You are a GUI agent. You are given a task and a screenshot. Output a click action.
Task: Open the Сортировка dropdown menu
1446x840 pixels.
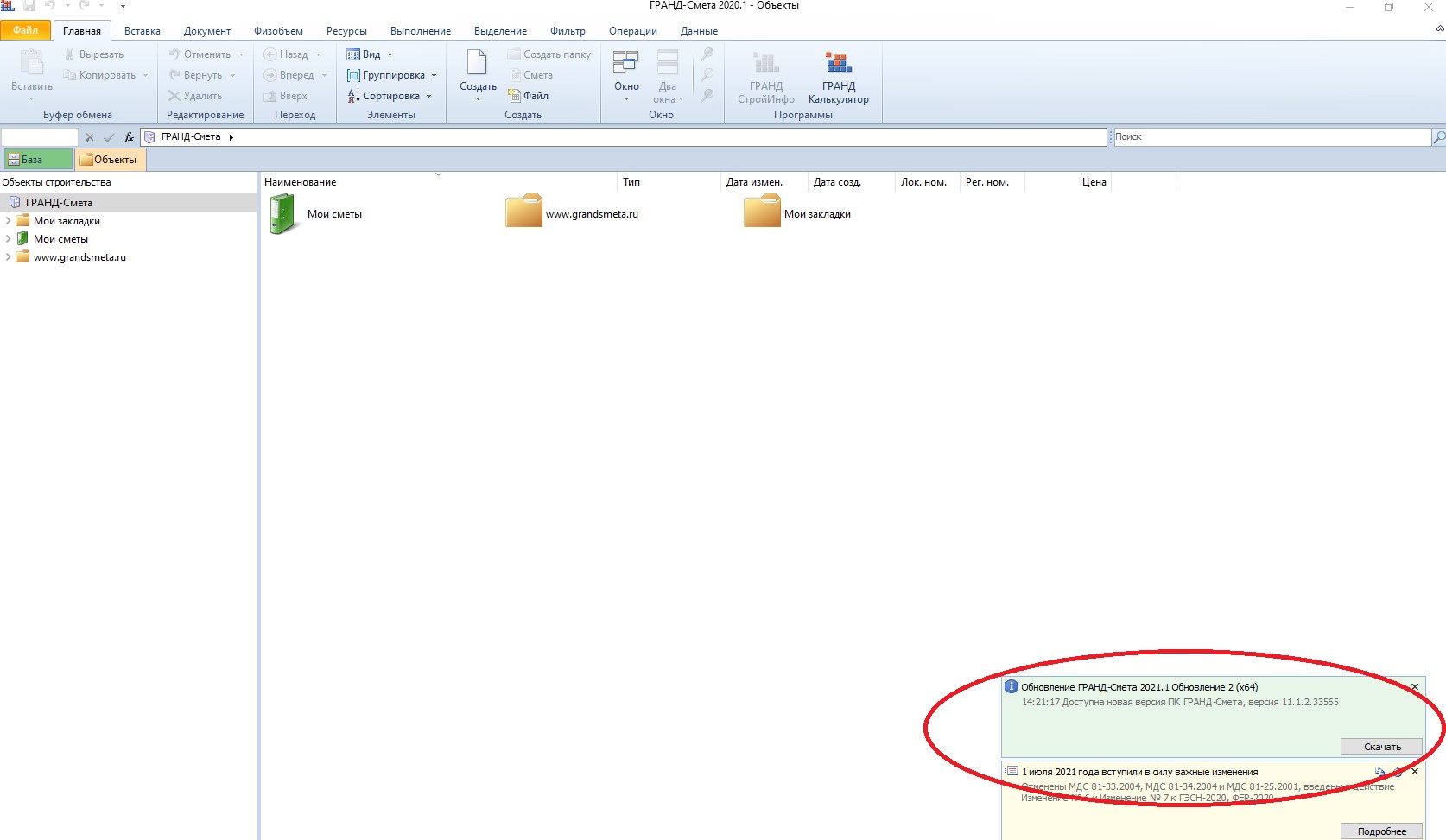click(x=390, y=96)
